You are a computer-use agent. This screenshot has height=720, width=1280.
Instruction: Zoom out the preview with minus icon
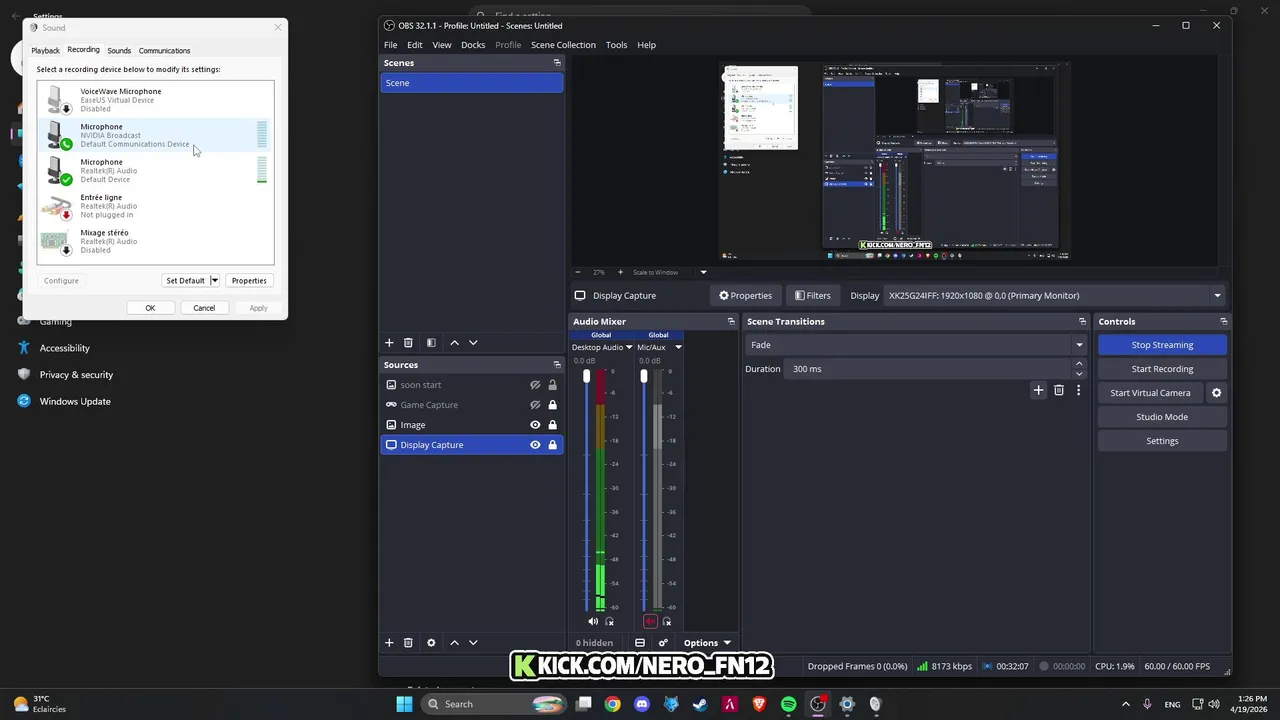[x=577, y=272]
